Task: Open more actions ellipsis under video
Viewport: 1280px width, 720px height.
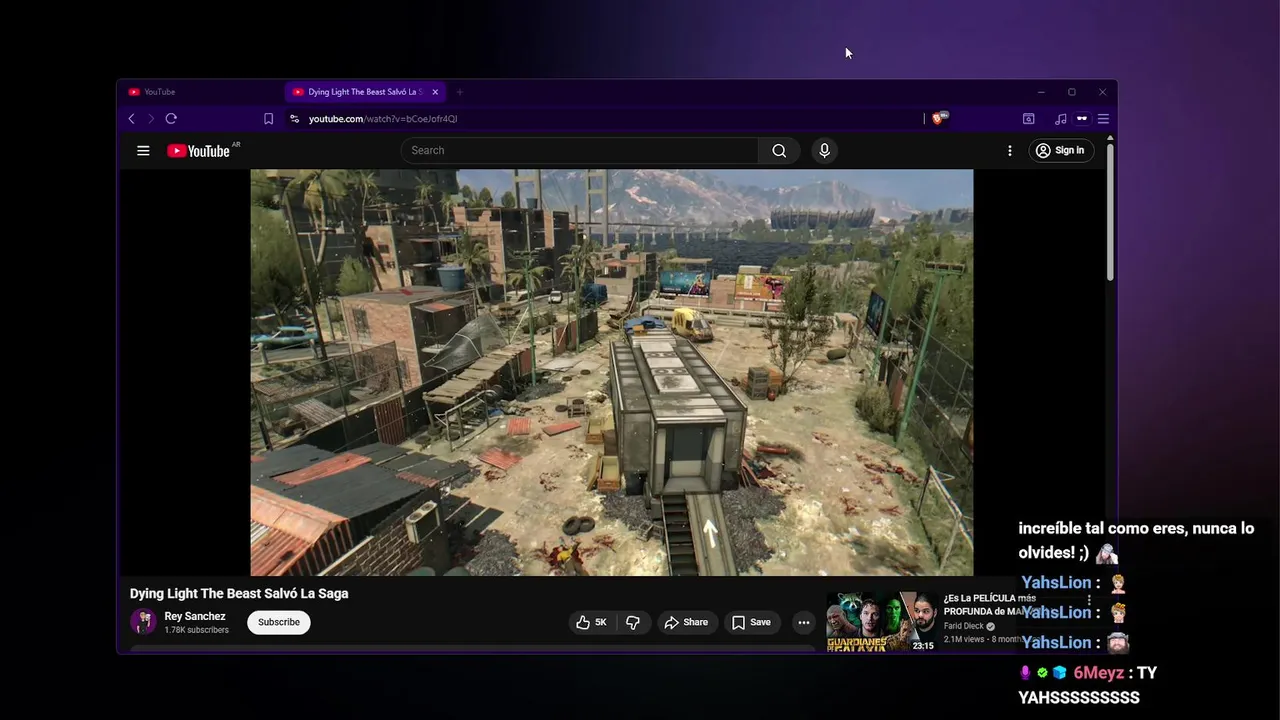Action: (x=803, y=622)
